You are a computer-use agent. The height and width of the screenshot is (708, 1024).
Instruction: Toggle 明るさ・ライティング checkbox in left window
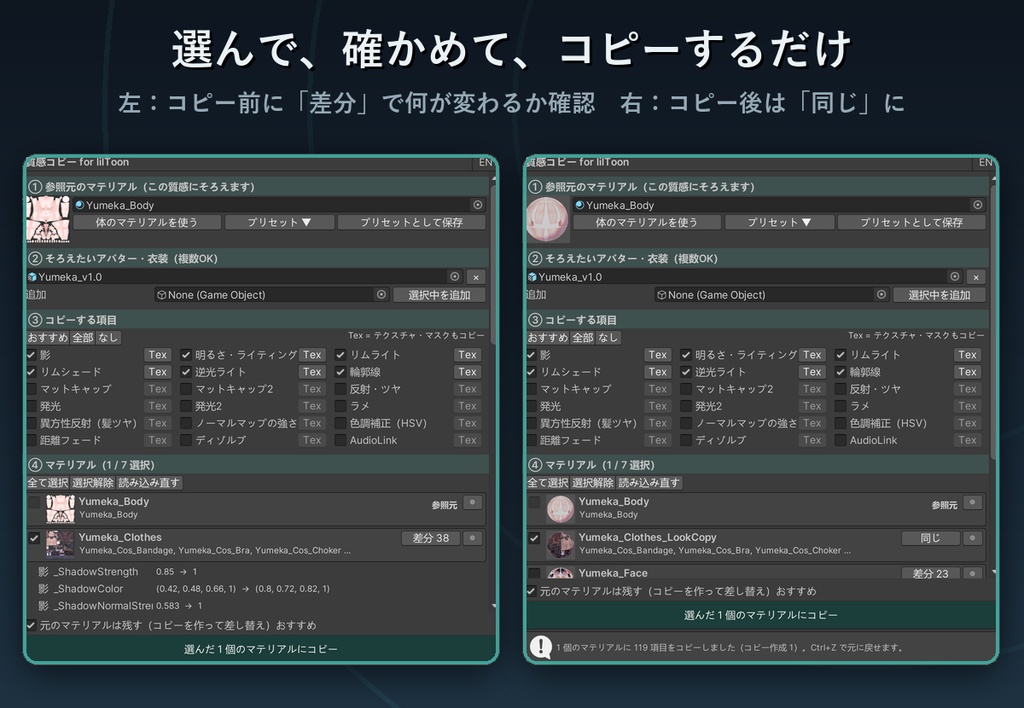(186, 355)
